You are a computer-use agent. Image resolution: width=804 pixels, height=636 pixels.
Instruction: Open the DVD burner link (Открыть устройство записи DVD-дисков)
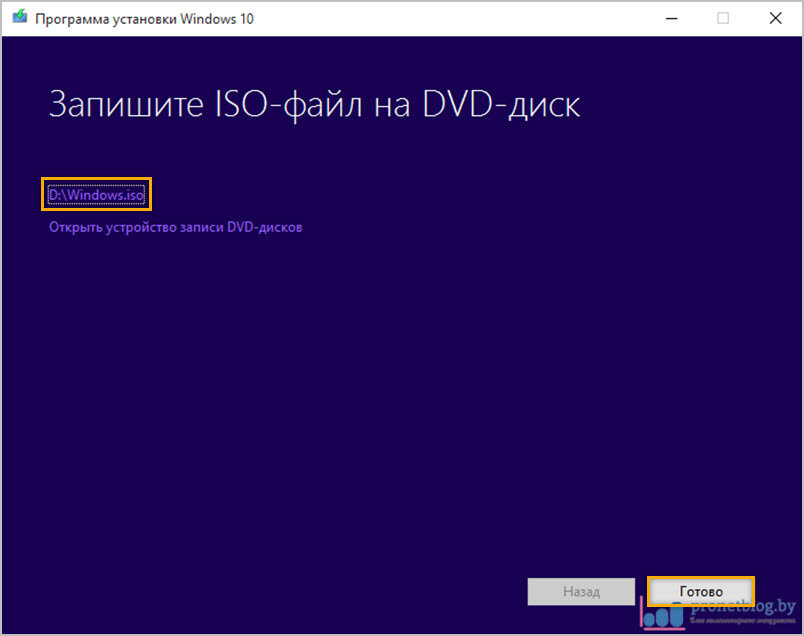click(x=175, y=227)
